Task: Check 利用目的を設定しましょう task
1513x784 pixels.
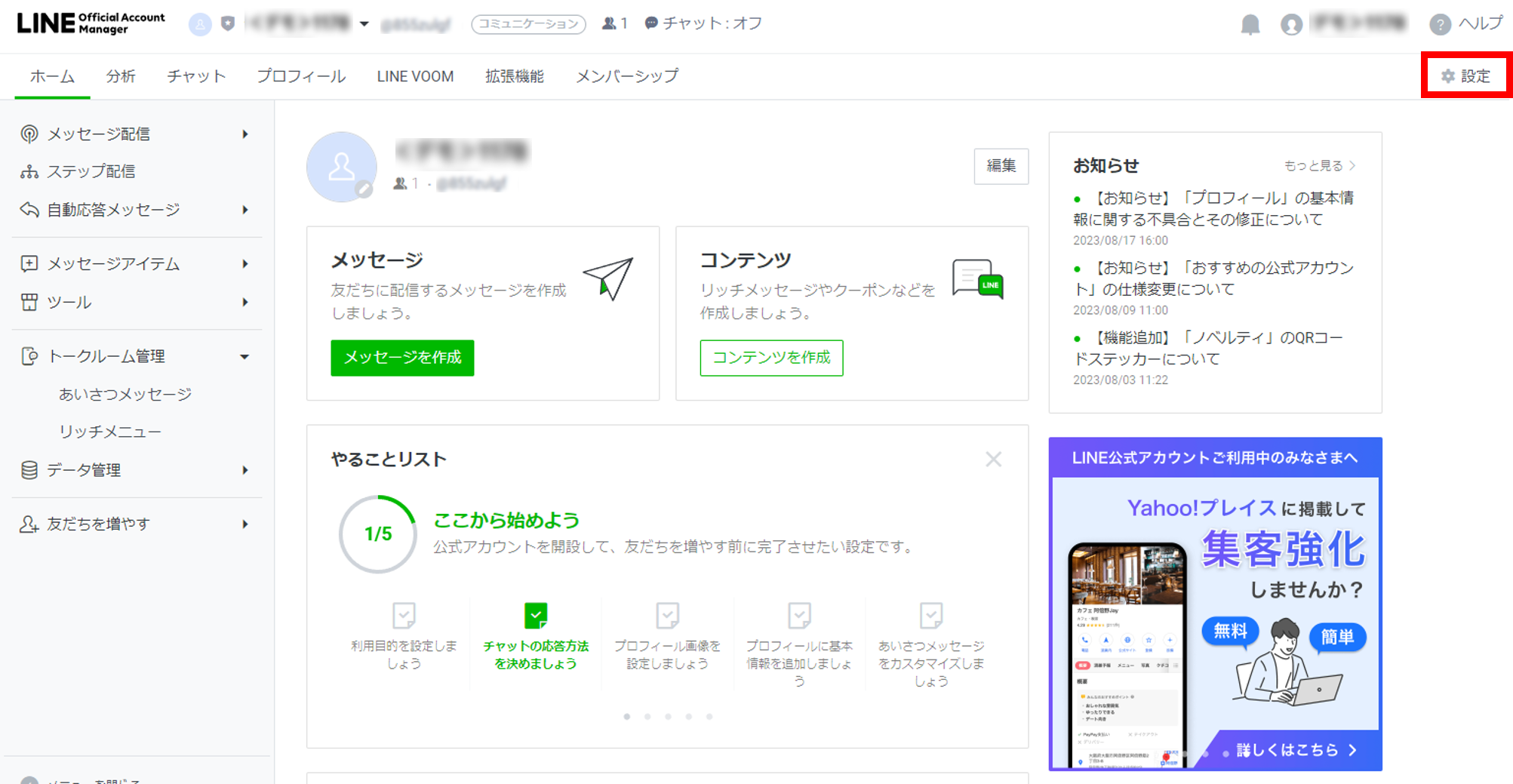Action: pyautogui.click(x=404, y=616)
